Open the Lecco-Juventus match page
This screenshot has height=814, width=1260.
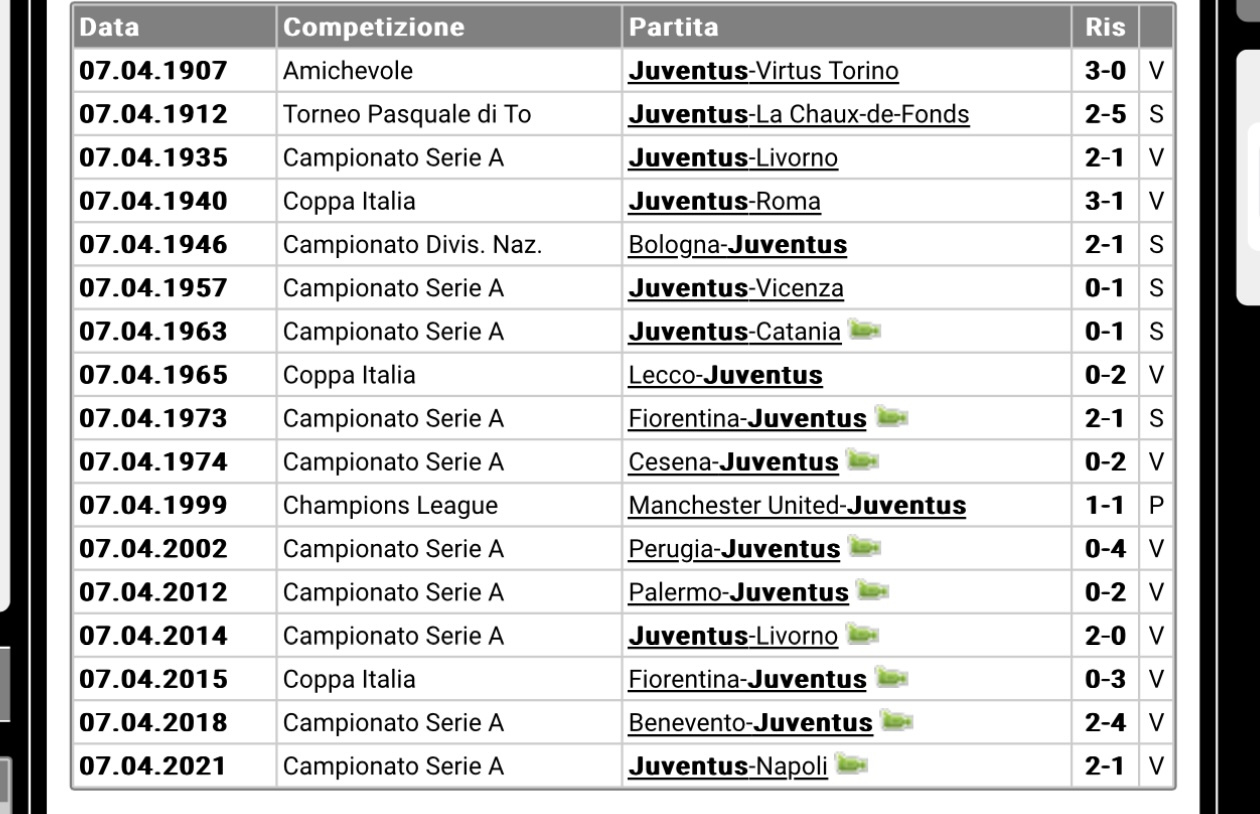tap(725, 375)
